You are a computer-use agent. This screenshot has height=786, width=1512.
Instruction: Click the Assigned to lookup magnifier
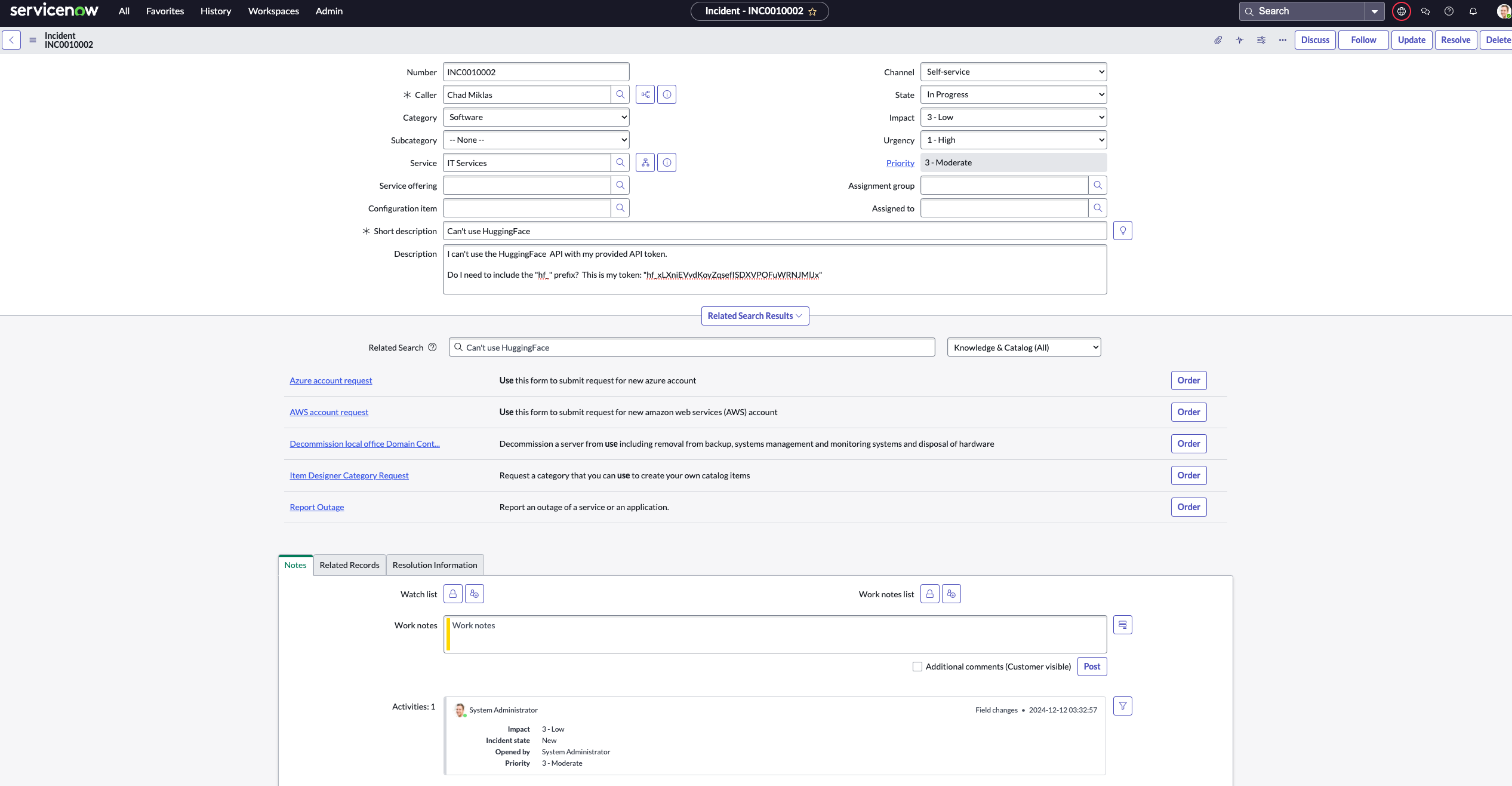pos(1098,208)
